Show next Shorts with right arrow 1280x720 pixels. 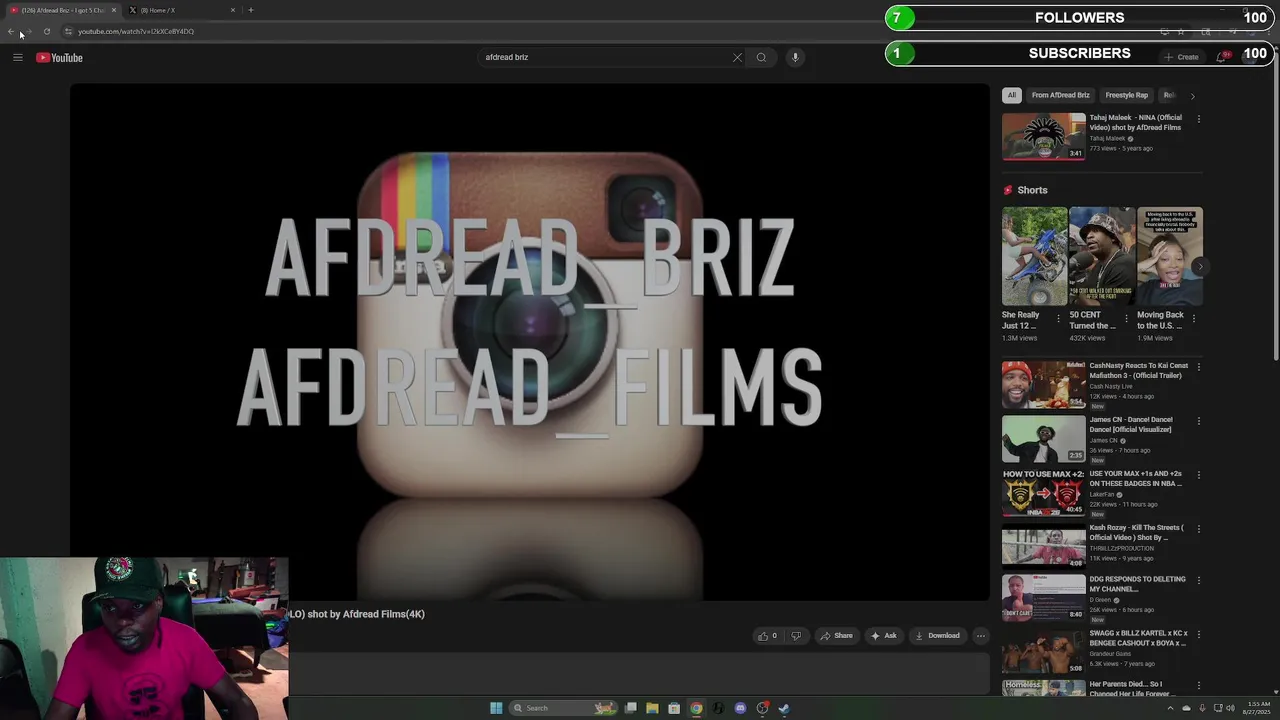tap(1200, 266)
